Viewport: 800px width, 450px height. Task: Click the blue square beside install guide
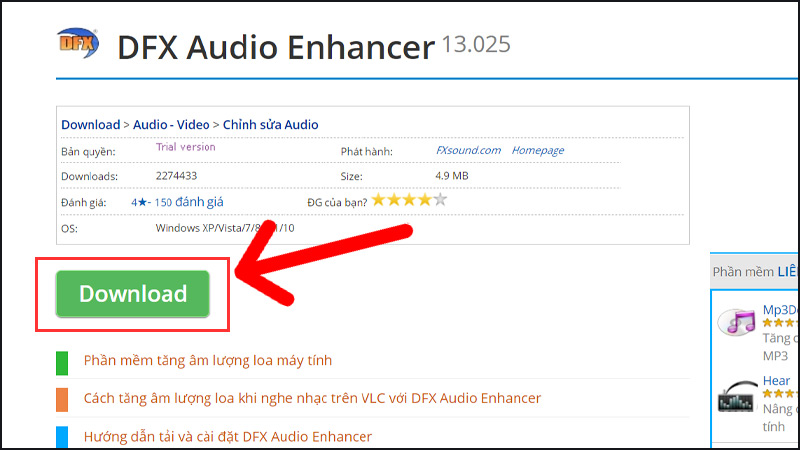coord(62,437)
